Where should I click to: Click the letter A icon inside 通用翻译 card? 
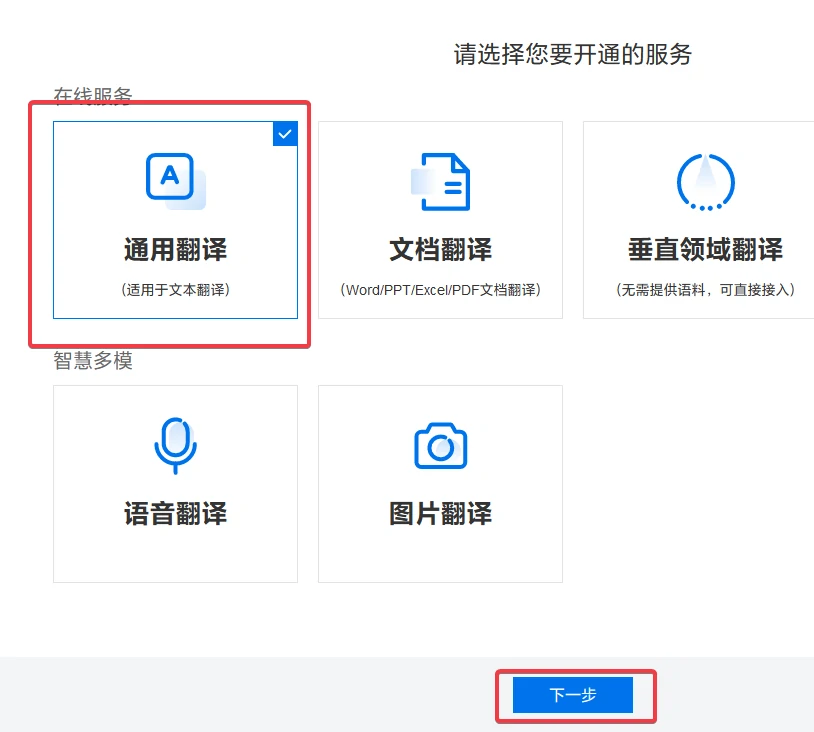171,177
